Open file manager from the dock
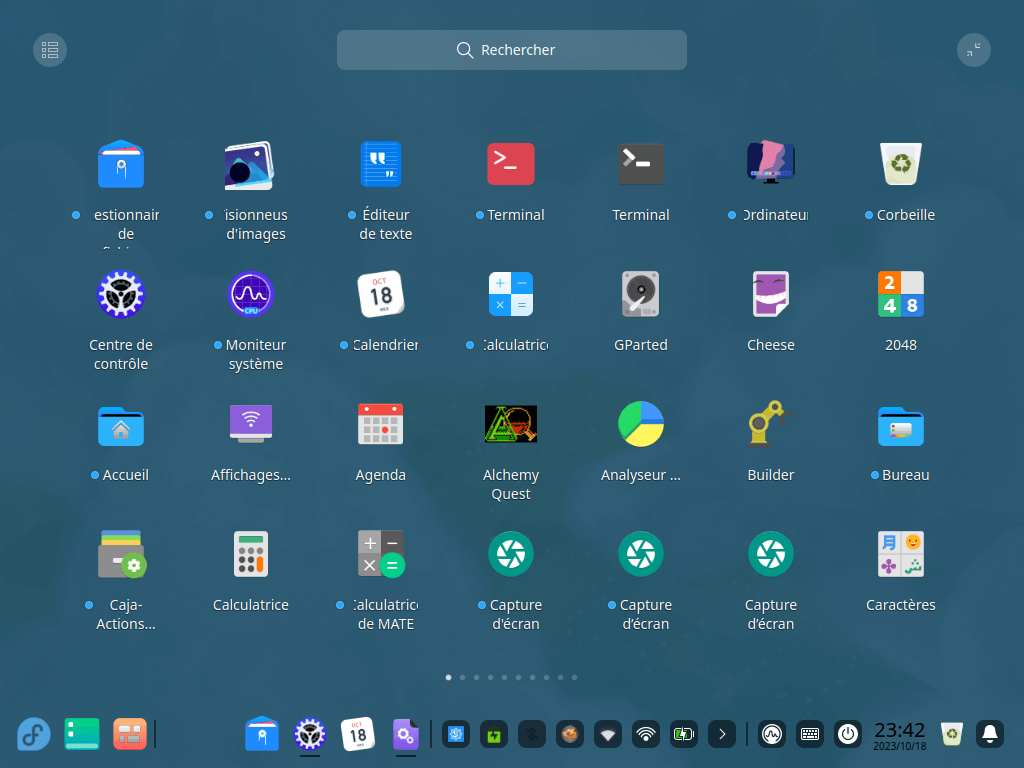 (x=262, y=734)
